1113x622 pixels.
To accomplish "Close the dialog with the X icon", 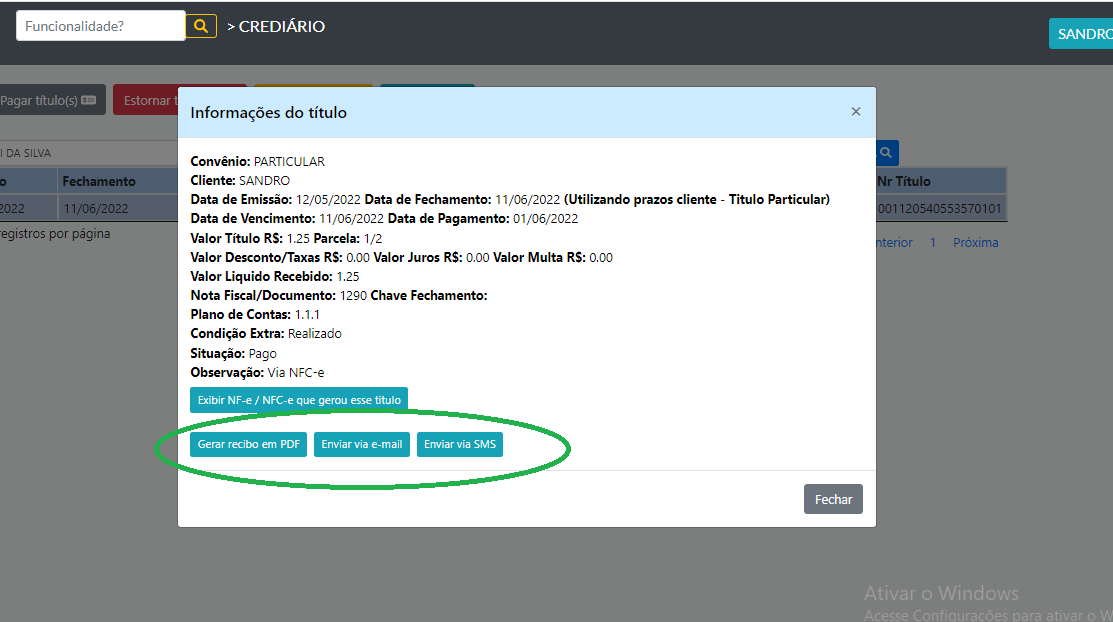I will (x=855, y=112).
